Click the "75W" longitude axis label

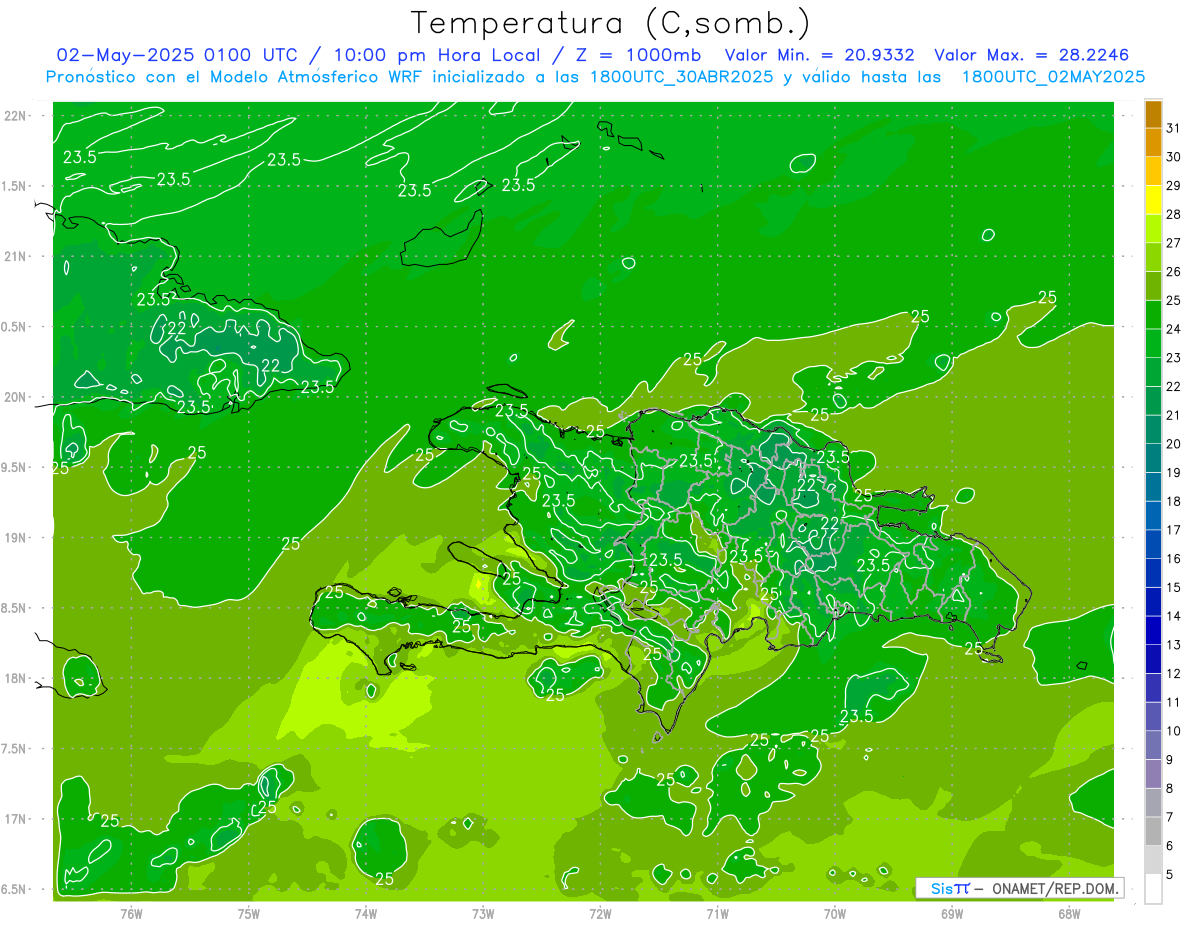point(249,913)
